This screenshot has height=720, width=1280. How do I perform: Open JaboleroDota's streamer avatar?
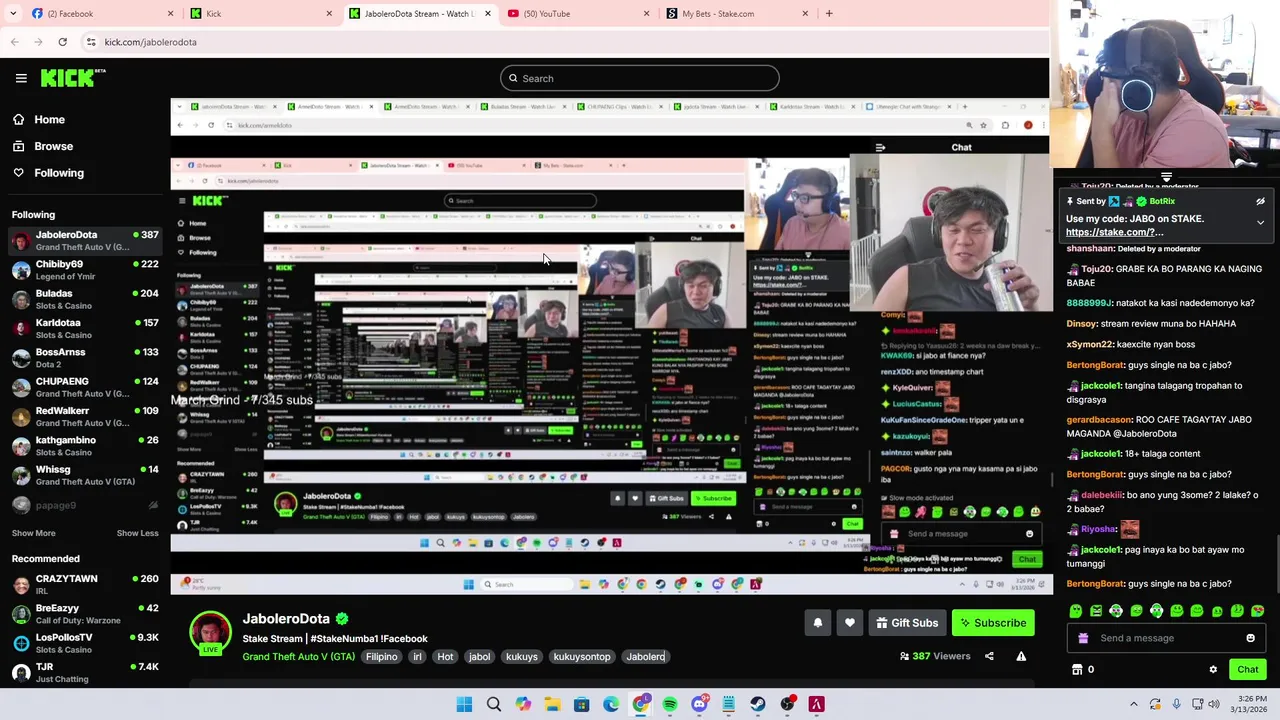(x=210, y=632)
